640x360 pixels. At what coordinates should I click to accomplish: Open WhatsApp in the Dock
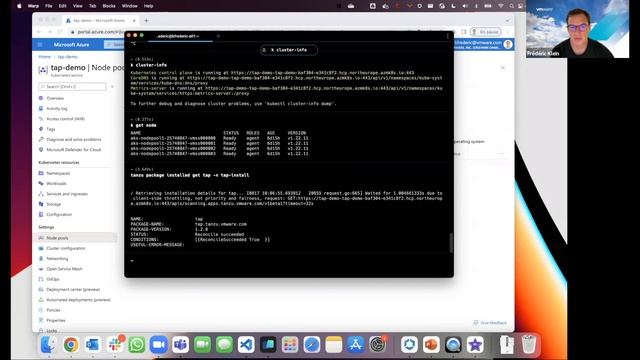click(137, 345)
